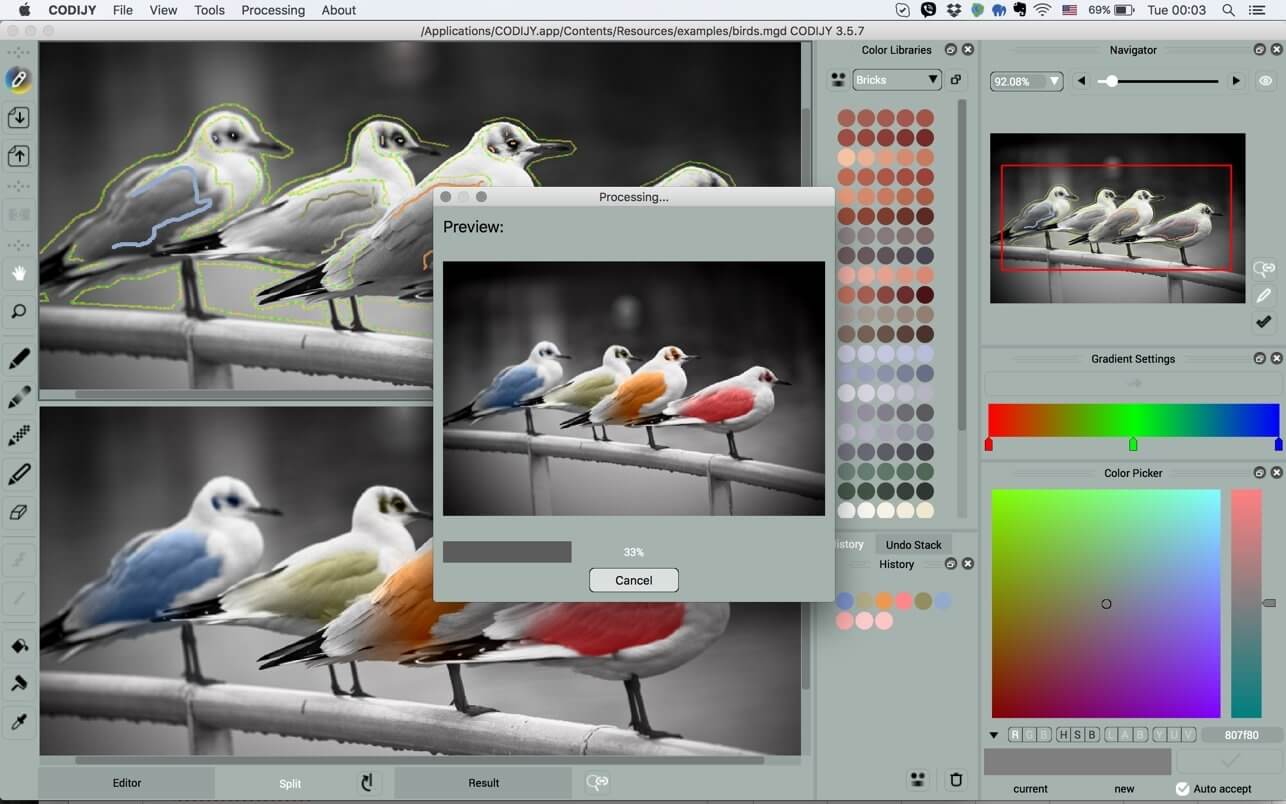Click the rotate icon beside Split
The height and width of the screenshot is (804, 1286).
tap(367, 782)
